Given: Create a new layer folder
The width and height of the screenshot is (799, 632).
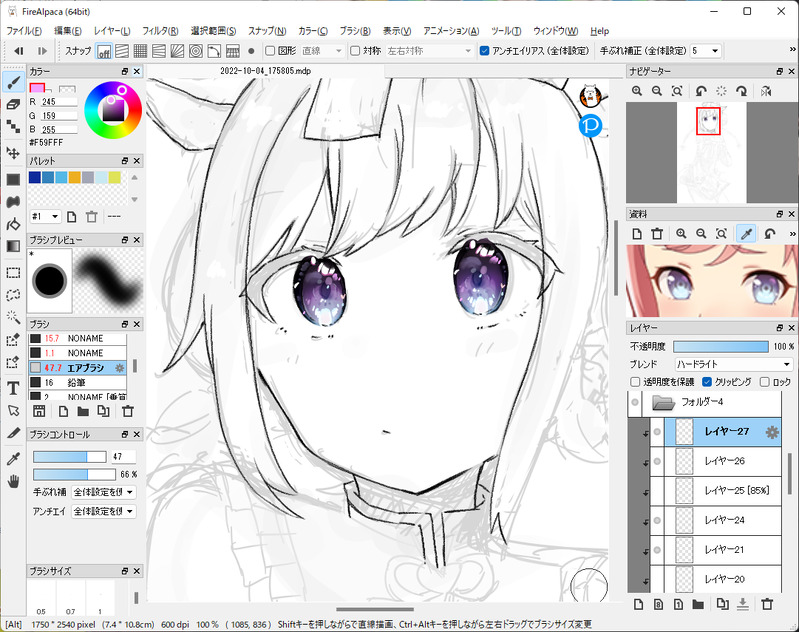Looking at the screenshot, I should [x=698, y=605].
